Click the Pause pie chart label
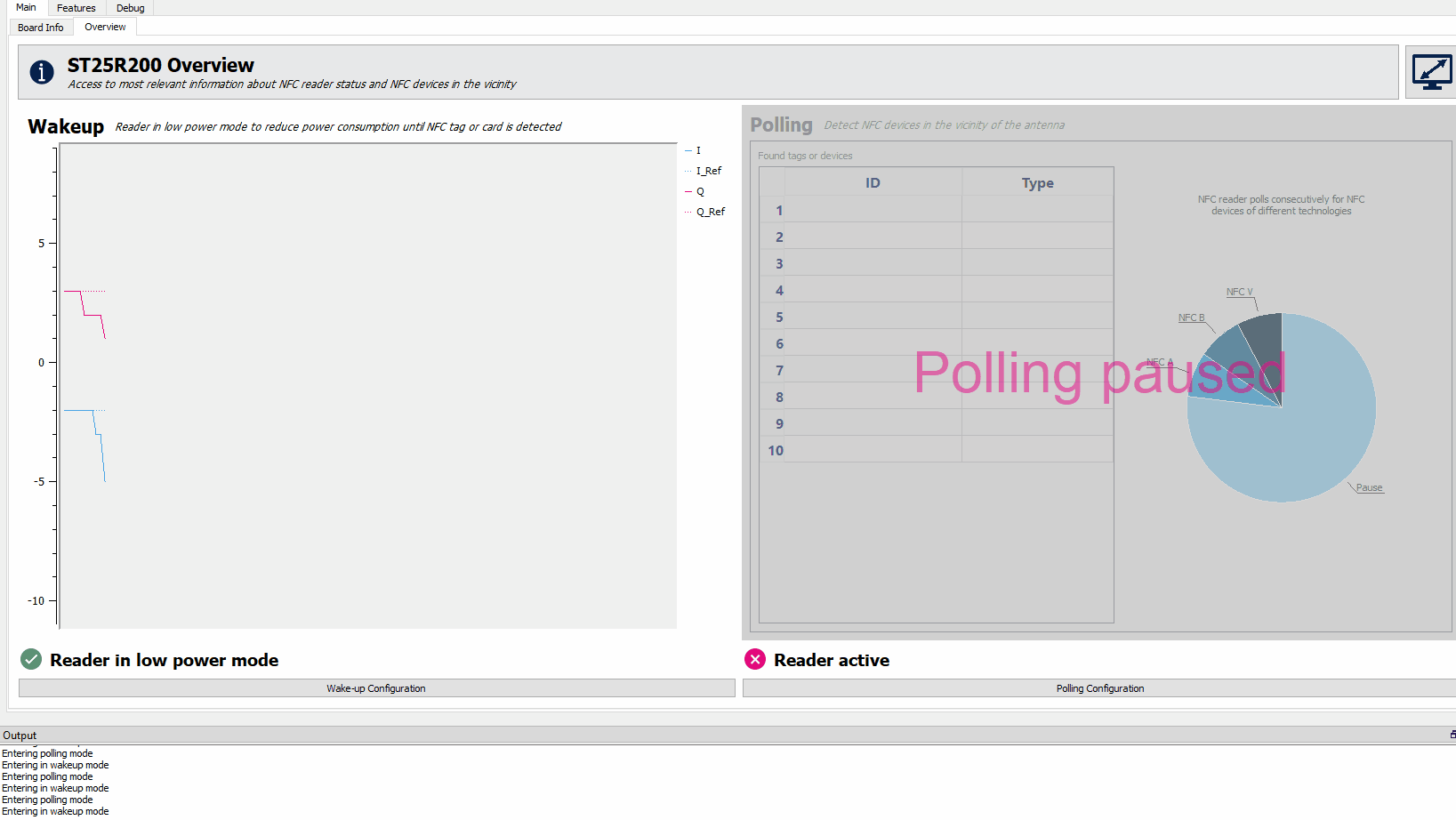The height and width of the screenshot is (820, 1456). (1369, 487)
